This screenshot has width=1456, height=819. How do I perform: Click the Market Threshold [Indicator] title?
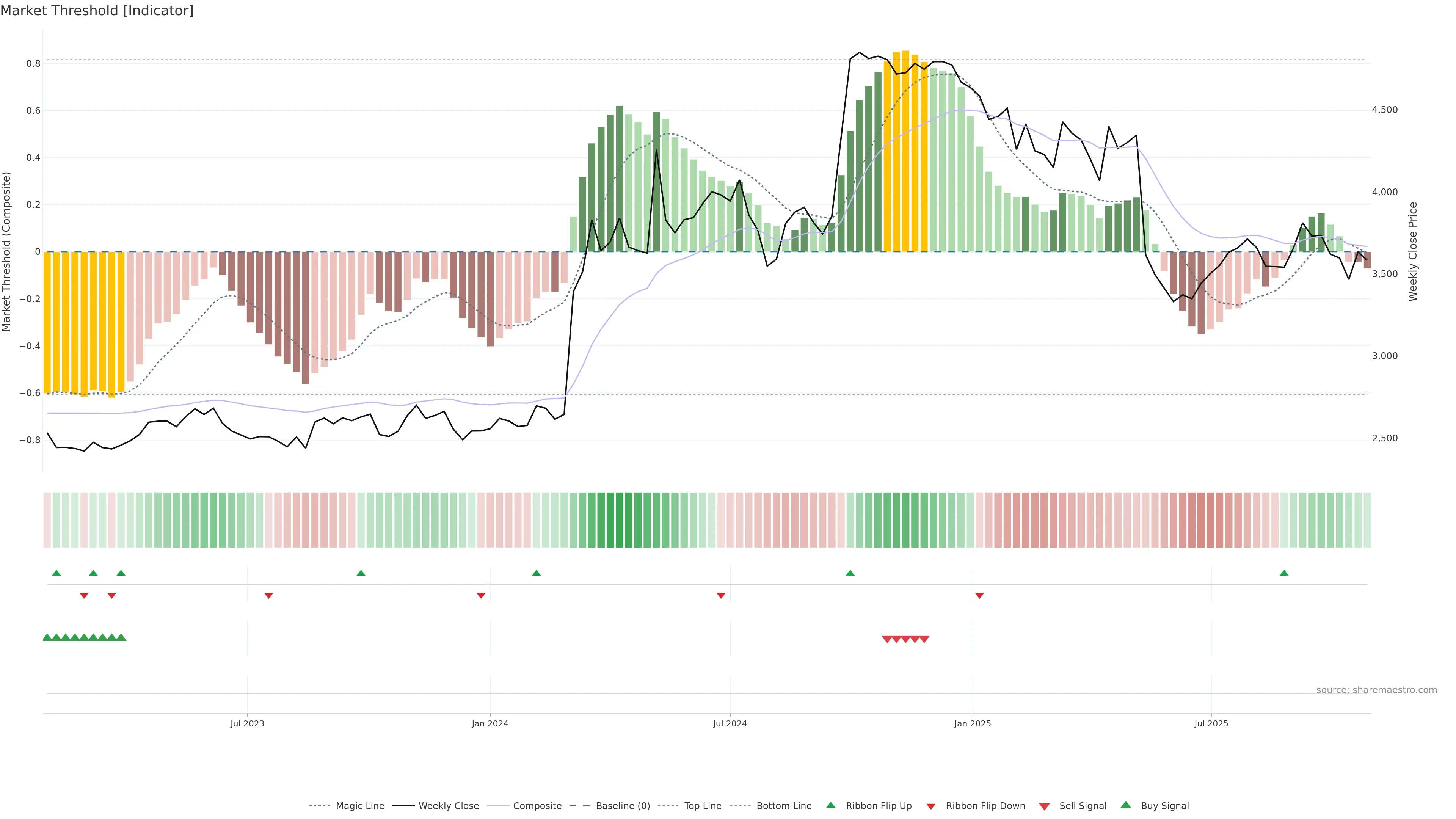click(x=97, y=10)
